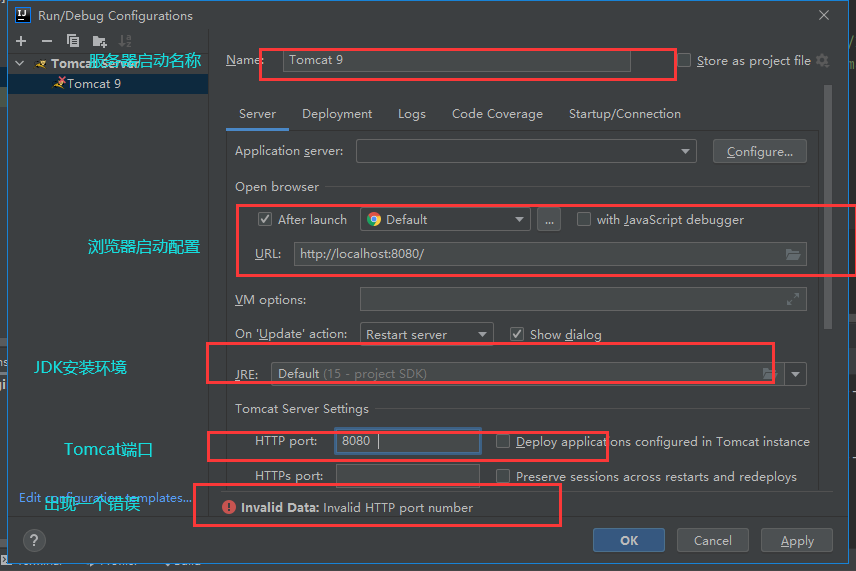Viewport: 856px width, 571px height.
Task: Browse for JRE folder icon
Action: 770,374
